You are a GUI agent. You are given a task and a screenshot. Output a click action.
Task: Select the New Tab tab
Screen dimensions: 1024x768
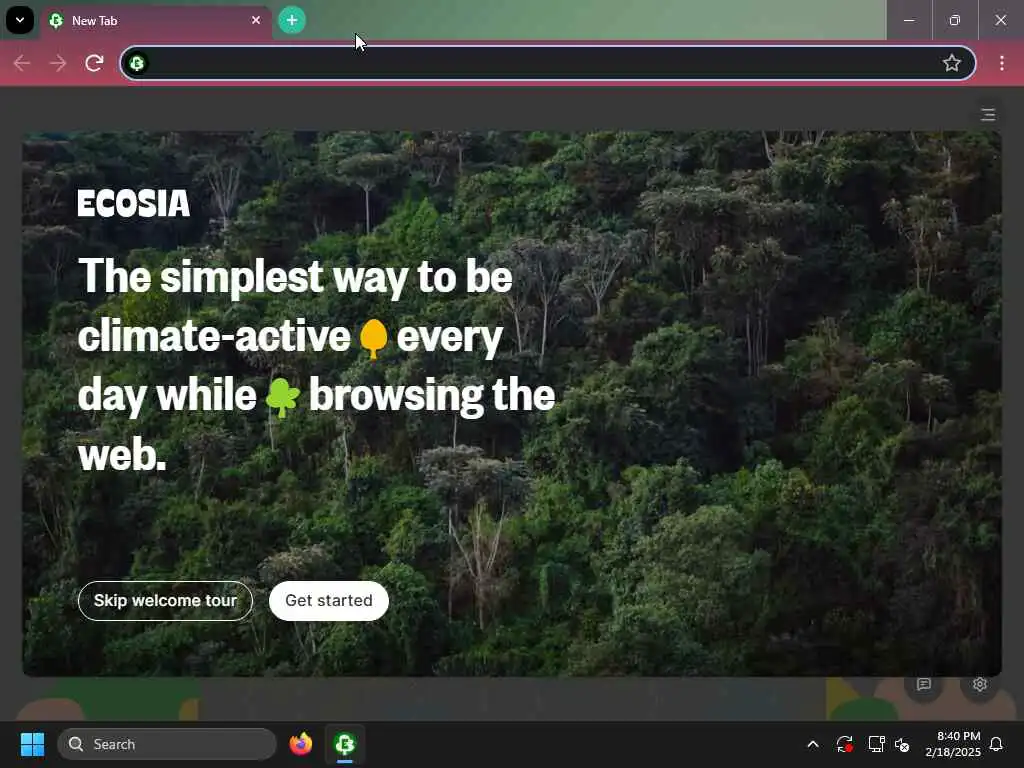point(155,21)
